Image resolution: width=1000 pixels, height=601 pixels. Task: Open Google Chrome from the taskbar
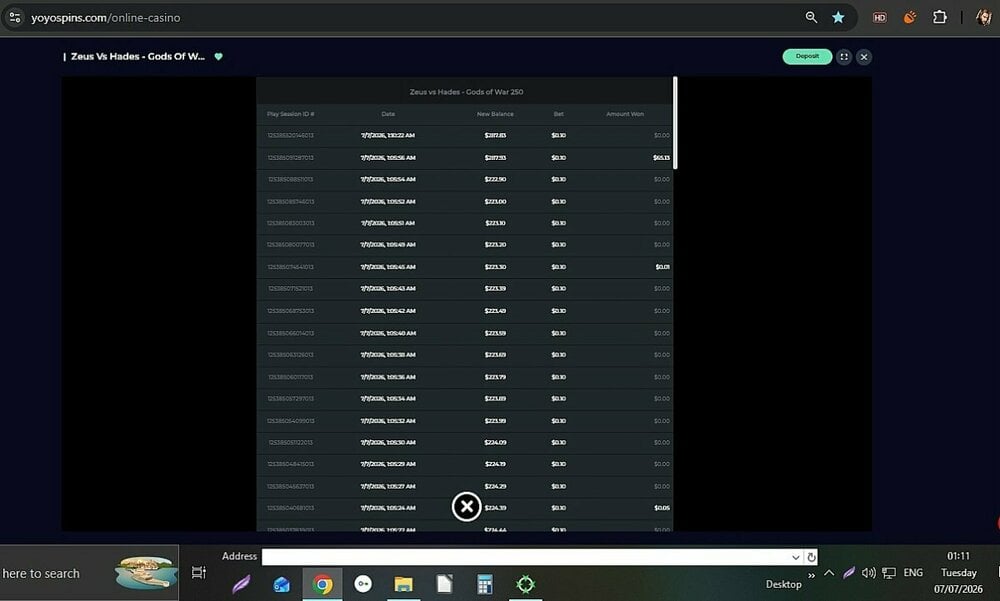322,584
